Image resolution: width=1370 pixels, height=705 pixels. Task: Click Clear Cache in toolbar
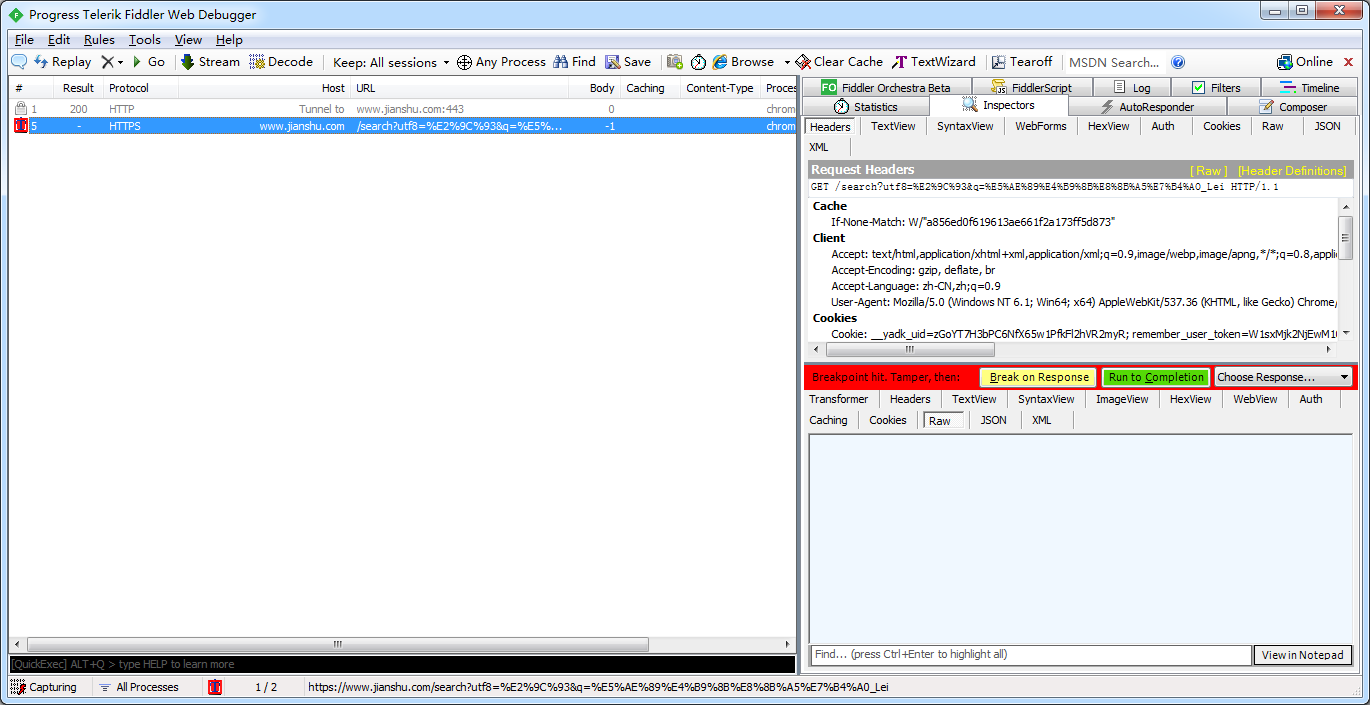click(x=839, y=62)
